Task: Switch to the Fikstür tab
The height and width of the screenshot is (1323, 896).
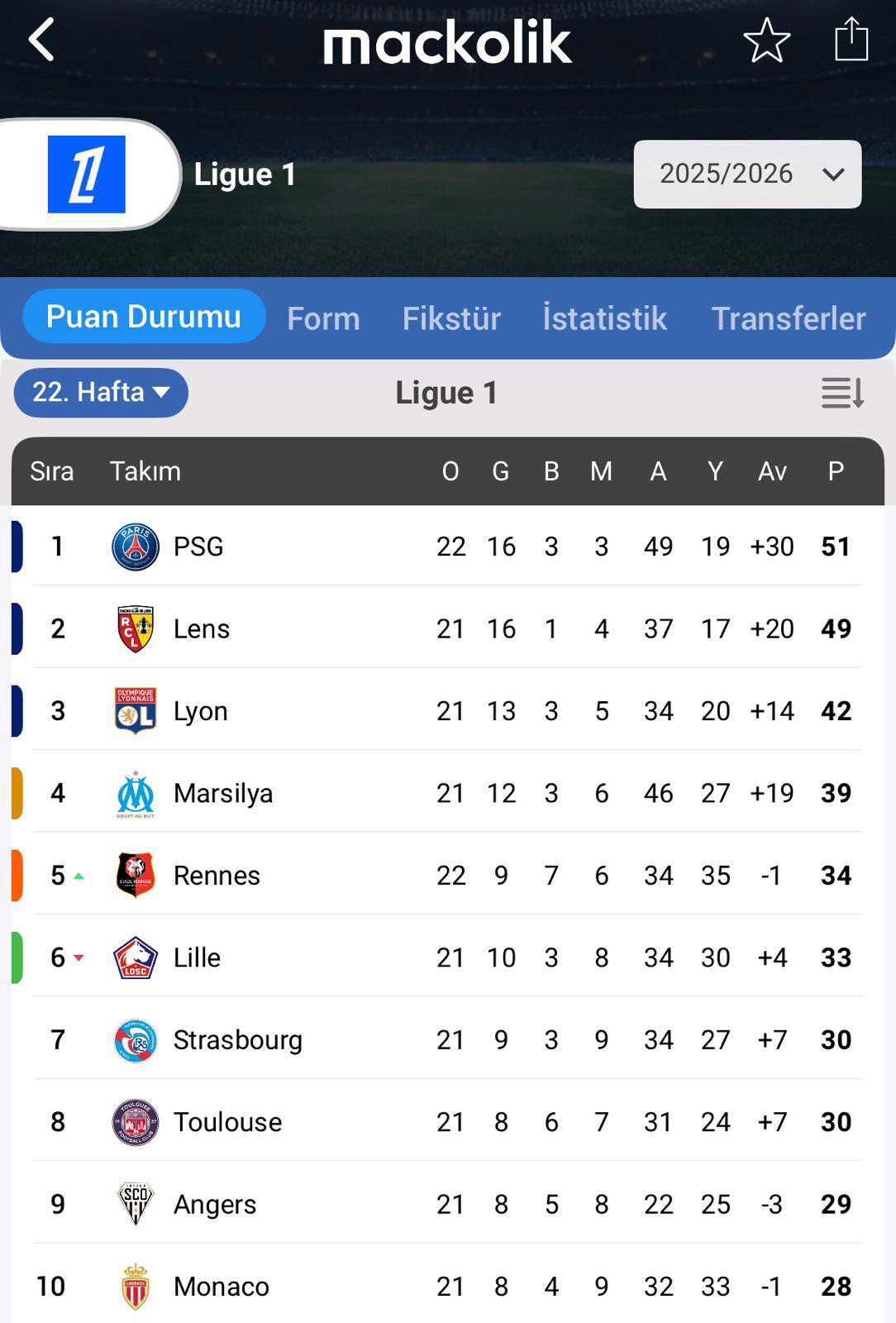Action: [451, 318]
